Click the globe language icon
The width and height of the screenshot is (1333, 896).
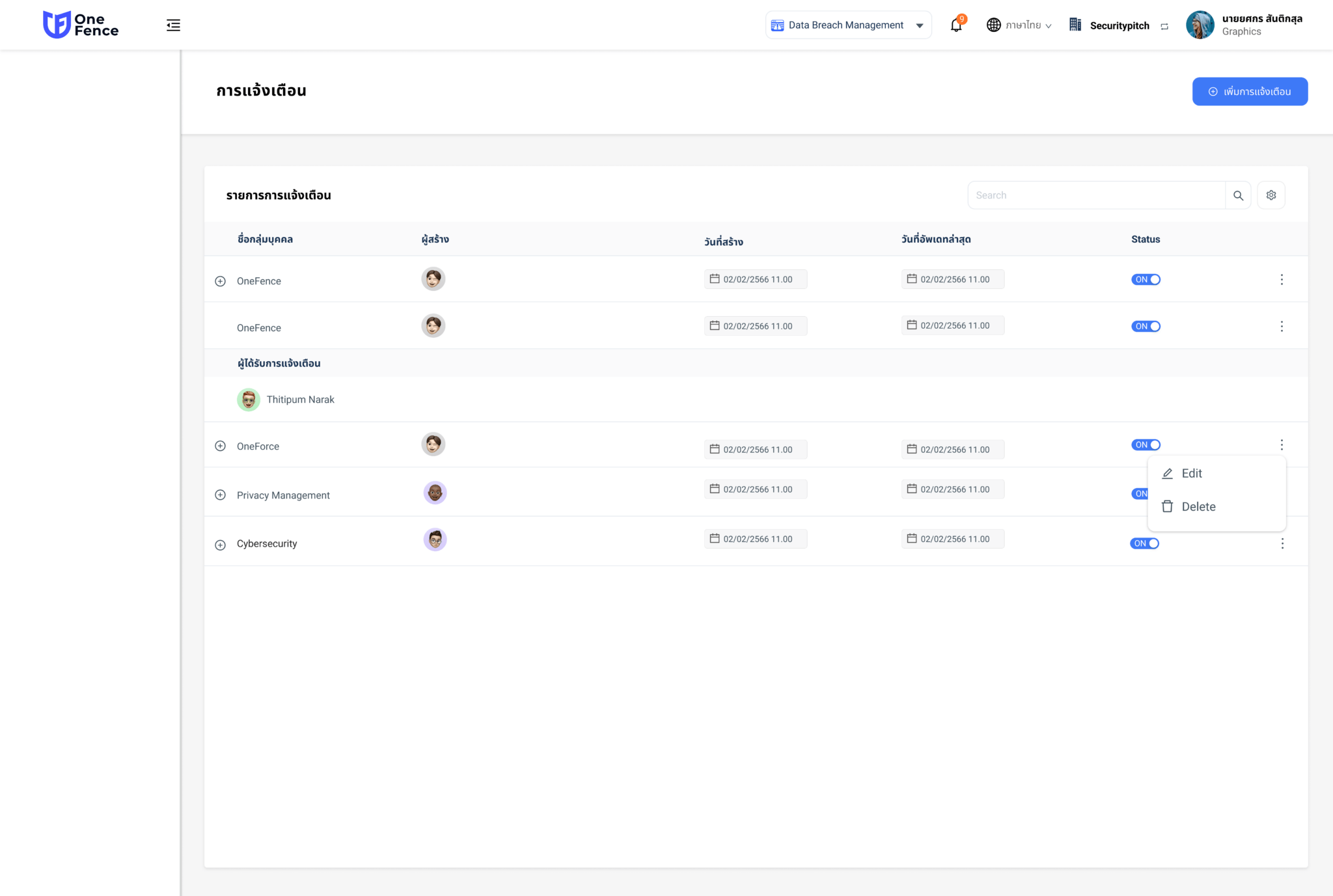point(993,25)
